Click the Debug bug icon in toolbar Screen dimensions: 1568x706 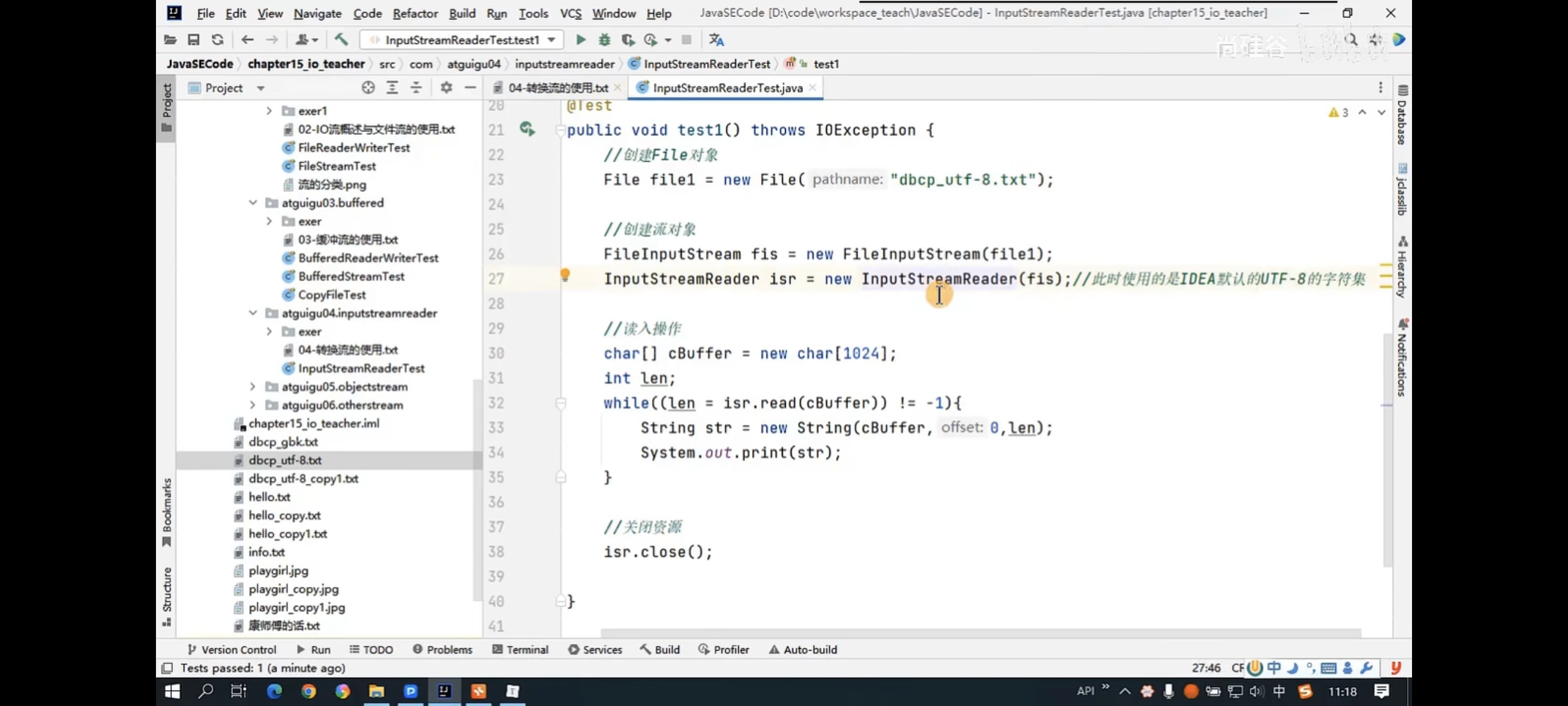coord(604,40)
